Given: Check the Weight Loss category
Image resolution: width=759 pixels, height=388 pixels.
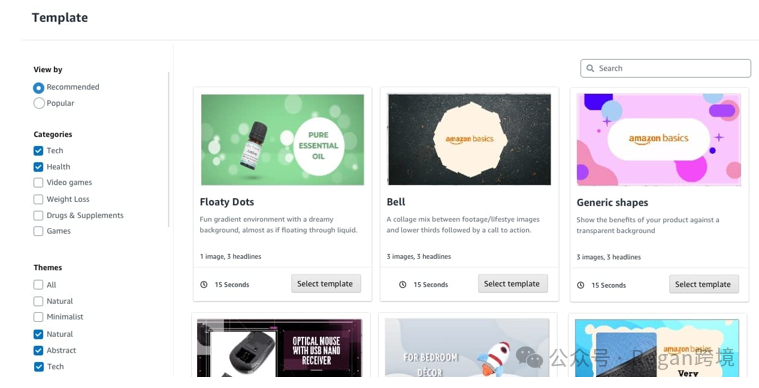Looking at the screenshot, I should 38,199.
